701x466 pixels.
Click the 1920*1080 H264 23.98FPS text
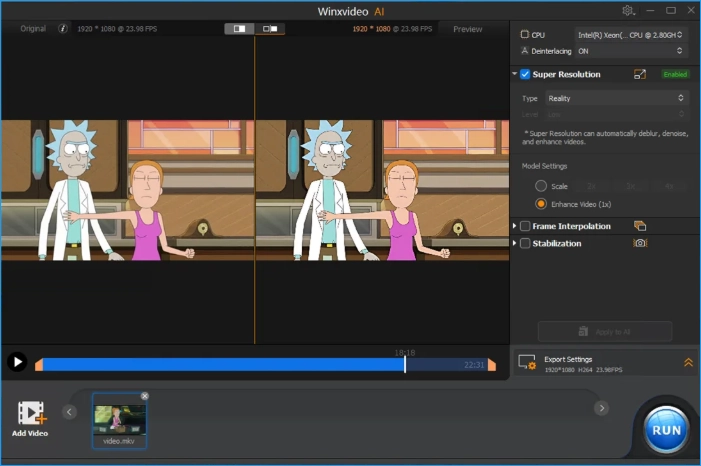[583, 370]
